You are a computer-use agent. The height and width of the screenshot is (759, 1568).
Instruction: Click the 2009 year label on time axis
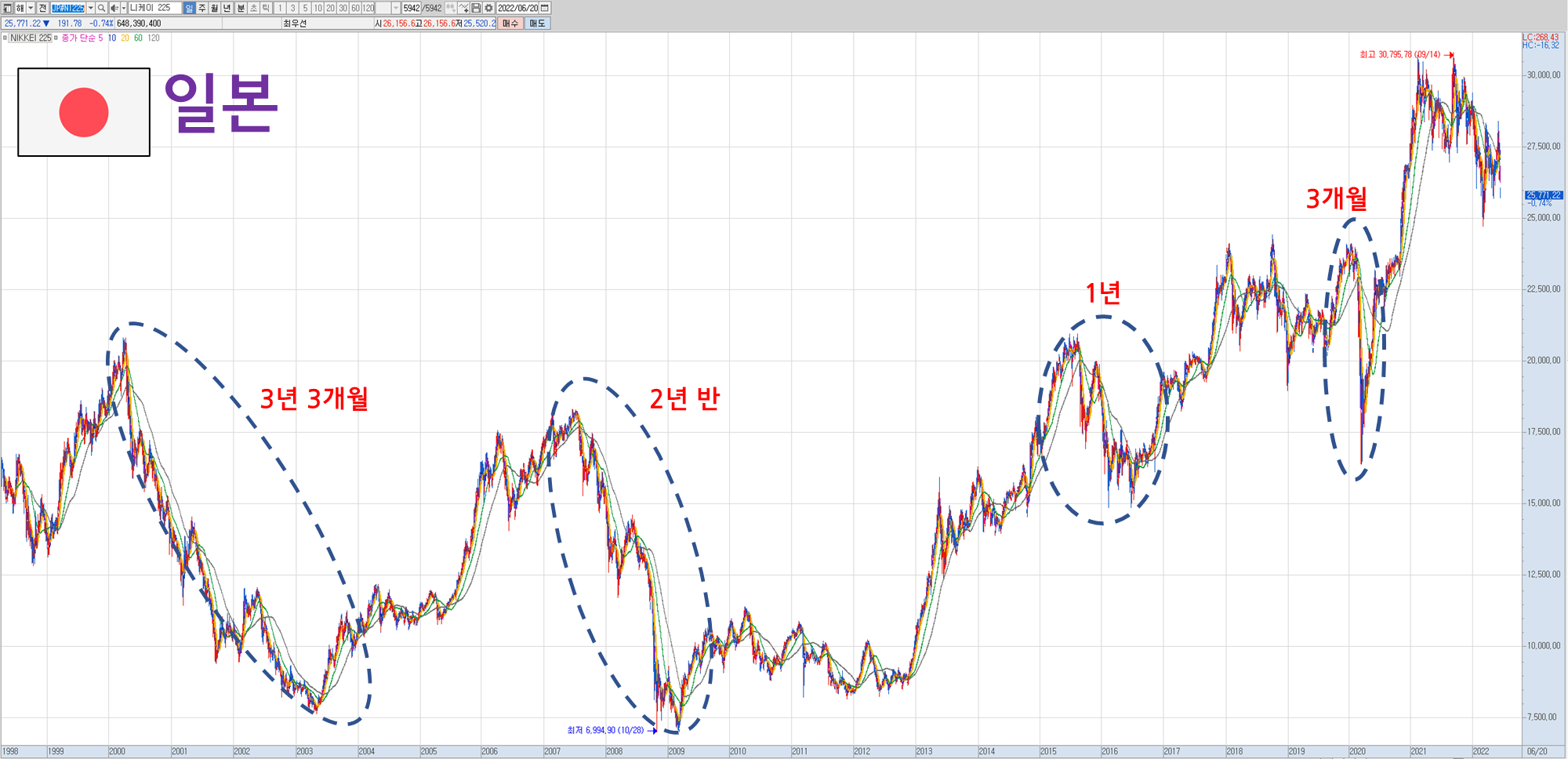tap(677, 751)
